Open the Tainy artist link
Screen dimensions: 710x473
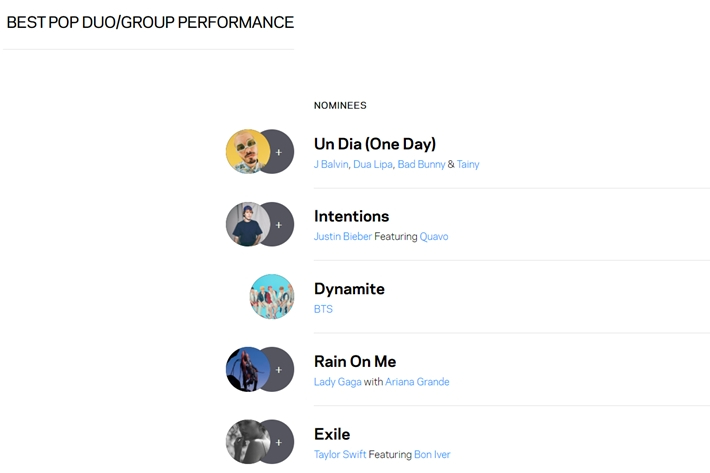tap(468, 164)
